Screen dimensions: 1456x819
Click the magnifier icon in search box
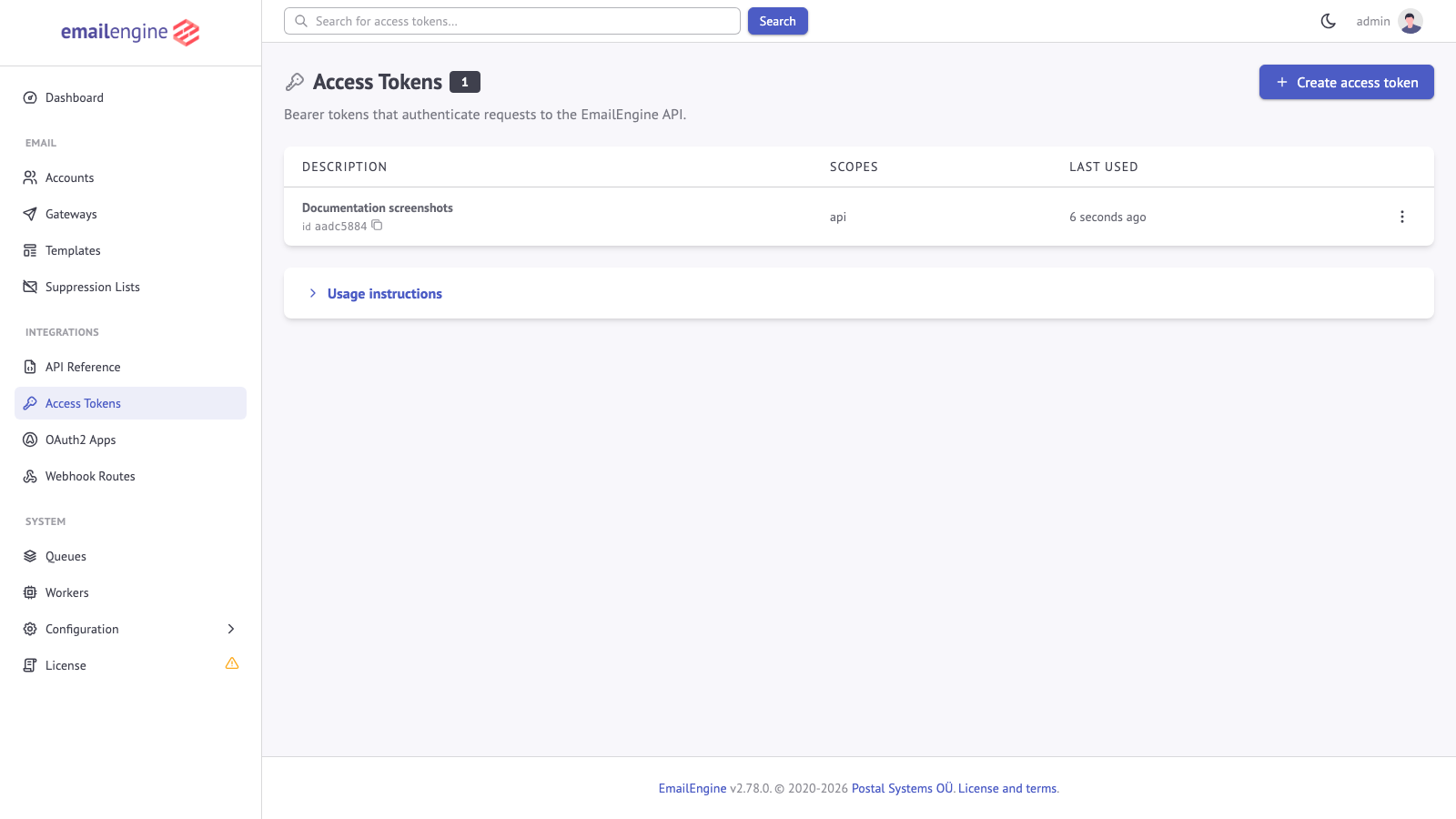tap(301, 21)
